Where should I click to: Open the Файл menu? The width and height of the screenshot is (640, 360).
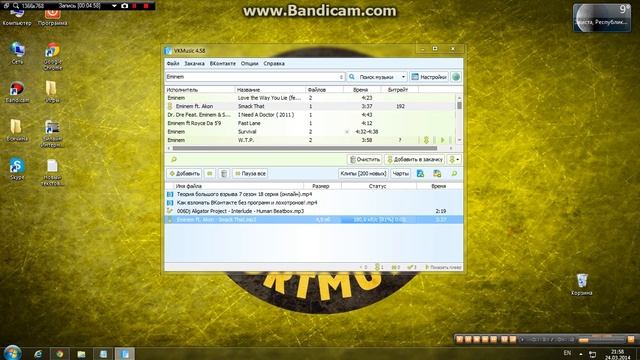[x=173, y=64]
